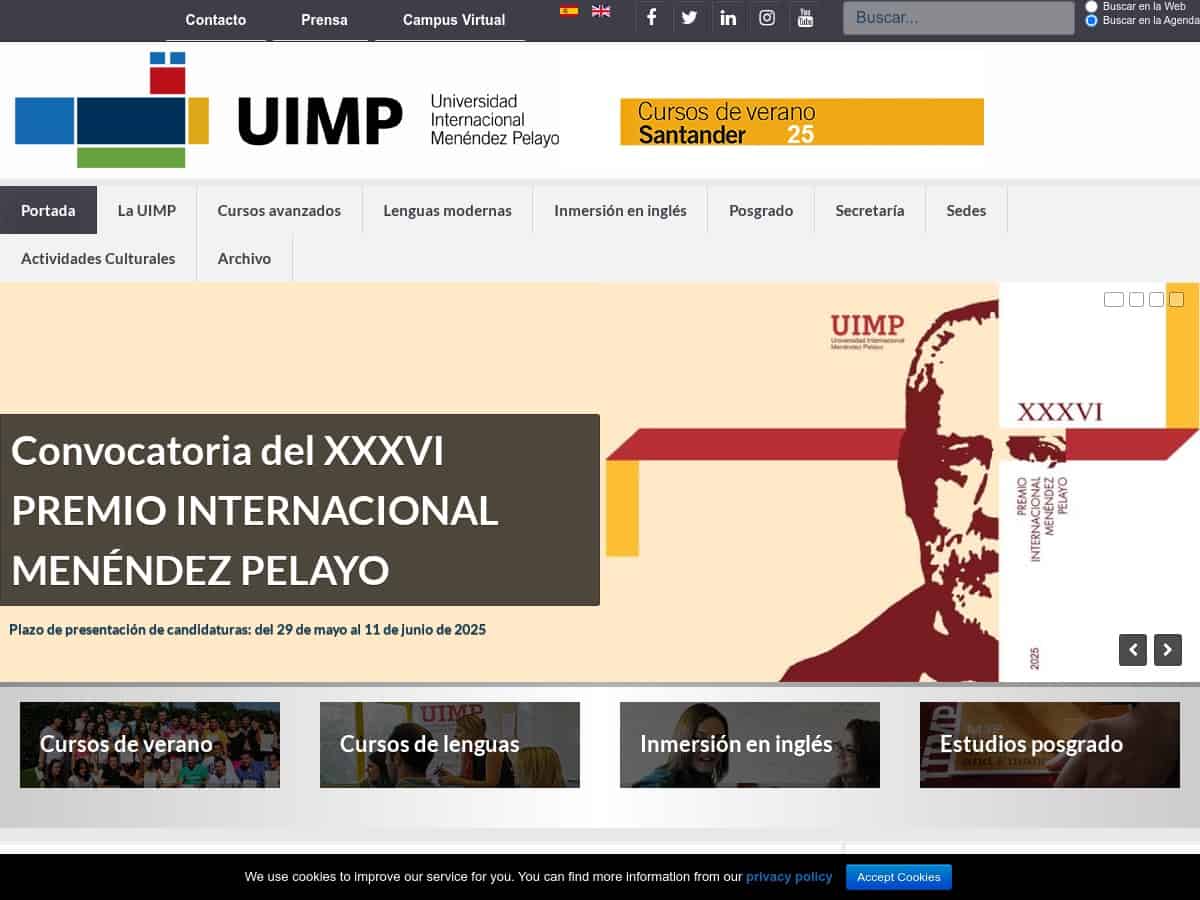Open the Secretaría menu

pyautogui.click(x=870, y=210)
